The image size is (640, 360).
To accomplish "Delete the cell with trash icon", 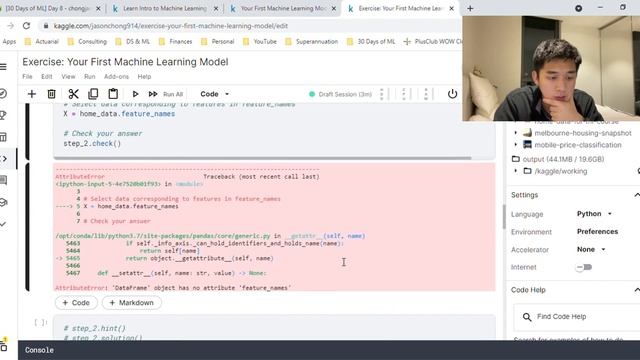I will 51,94.
